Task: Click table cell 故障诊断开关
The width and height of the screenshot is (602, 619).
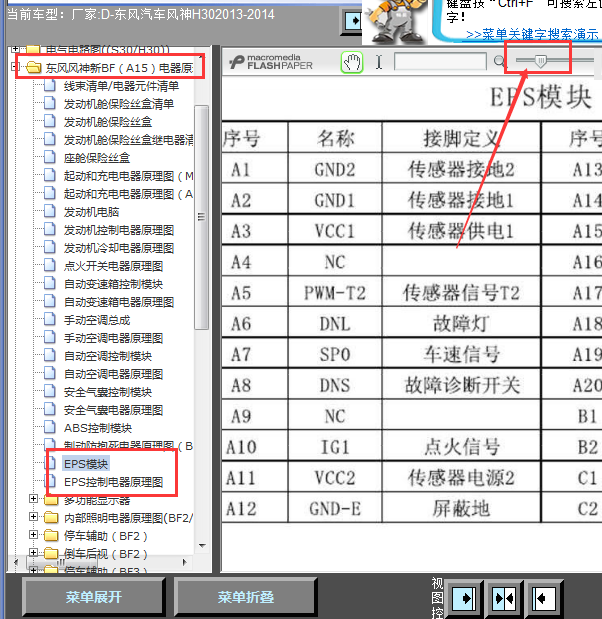Action: click(x=461, y=385)
